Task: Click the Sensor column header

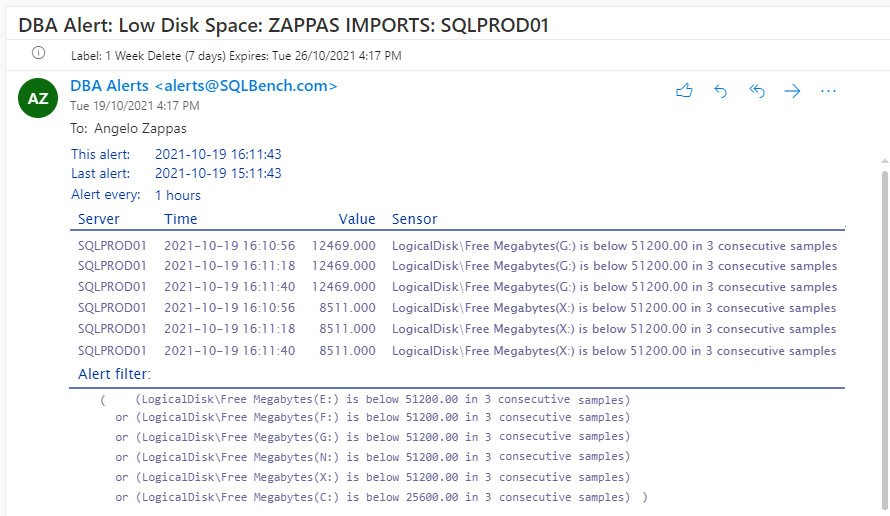Action: point(414,219)
